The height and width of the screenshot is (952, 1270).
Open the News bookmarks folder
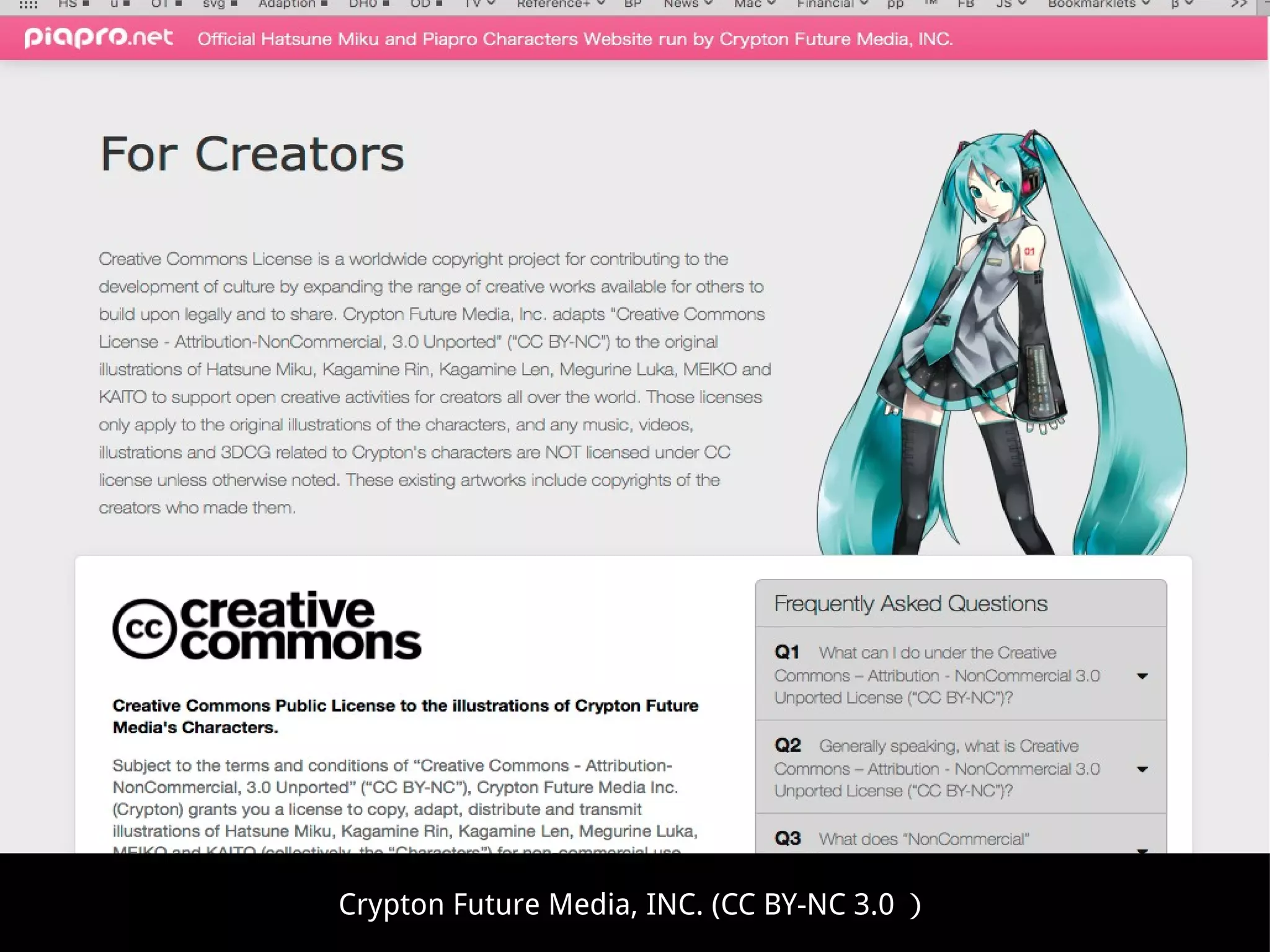pos(688,4)
